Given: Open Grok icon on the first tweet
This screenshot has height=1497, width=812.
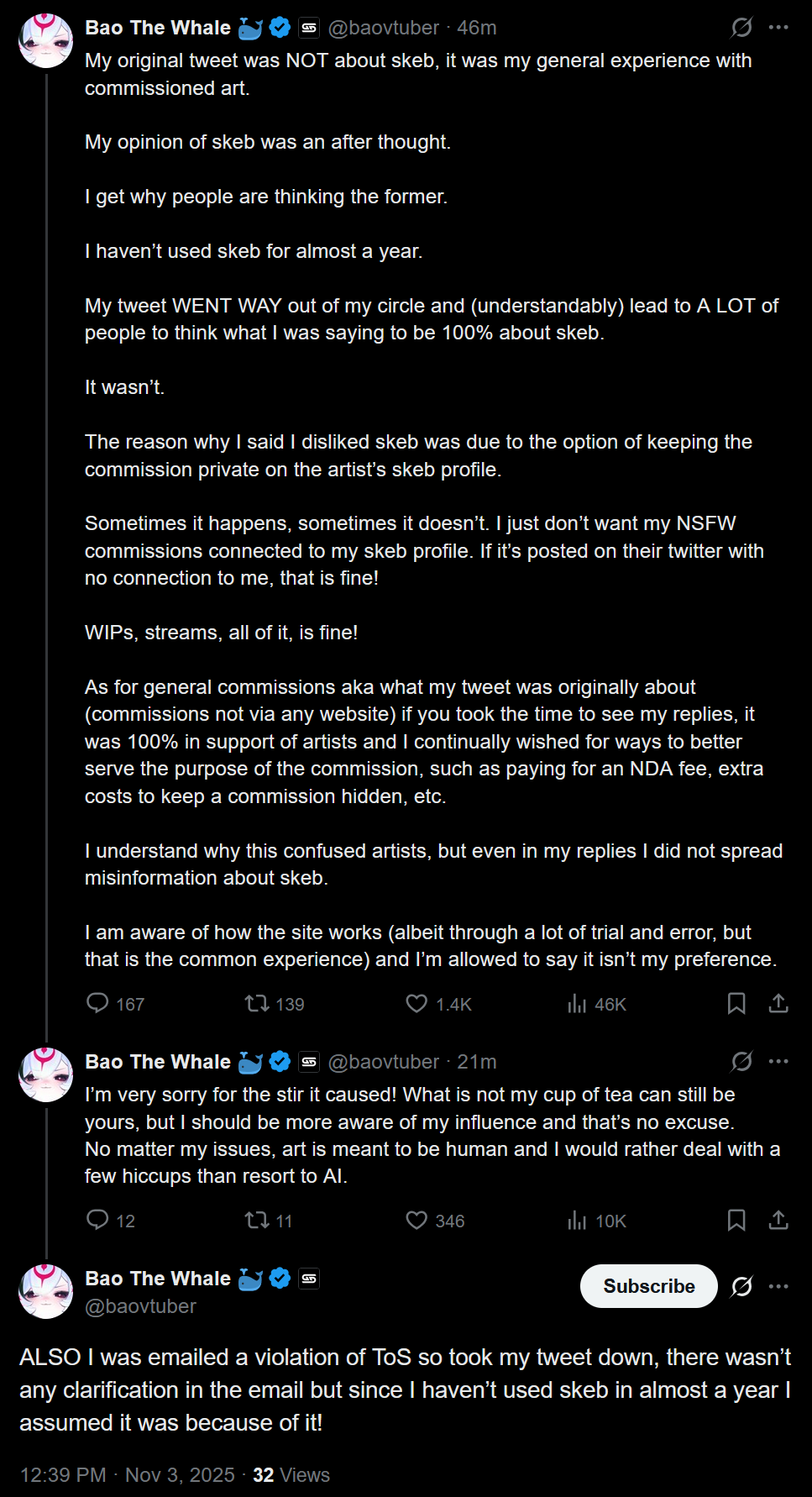Looking at the screenshot, I should pyautogui.click(x=741, y=28).
